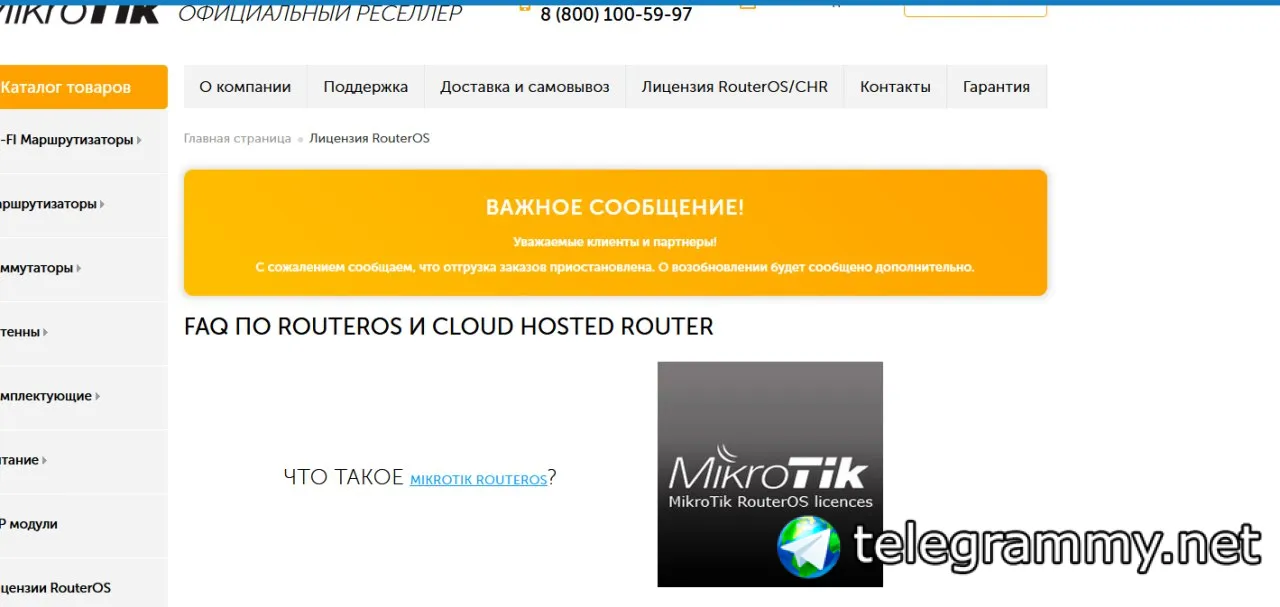1280x607 pixels.
Task: Expand the Wi-Fi Маршрутизаторы category arrow
Action: pos(139,140)
